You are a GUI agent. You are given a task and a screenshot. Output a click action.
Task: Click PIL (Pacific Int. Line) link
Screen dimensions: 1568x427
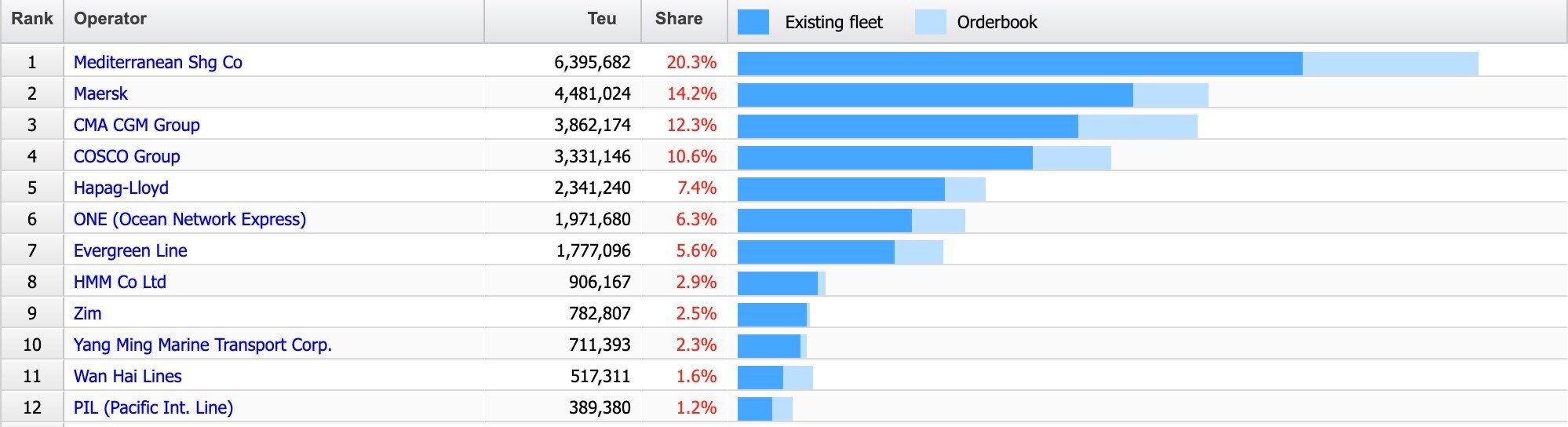[153, 408]
